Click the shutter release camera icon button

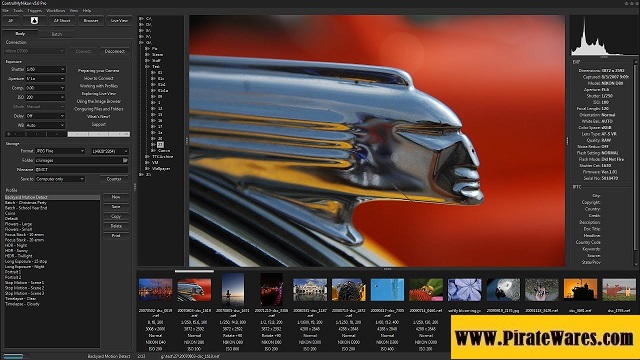[x=34, y=20]
